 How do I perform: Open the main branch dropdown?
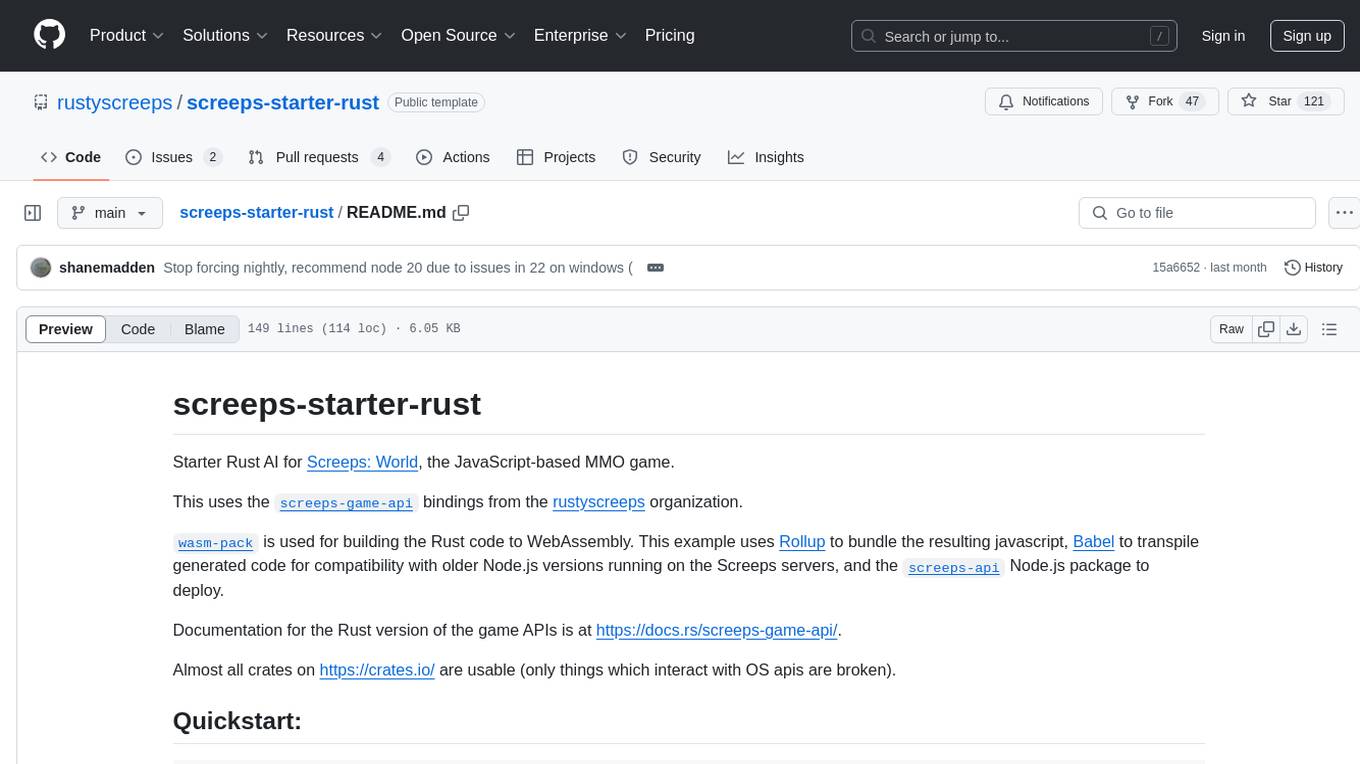point(109,213)
